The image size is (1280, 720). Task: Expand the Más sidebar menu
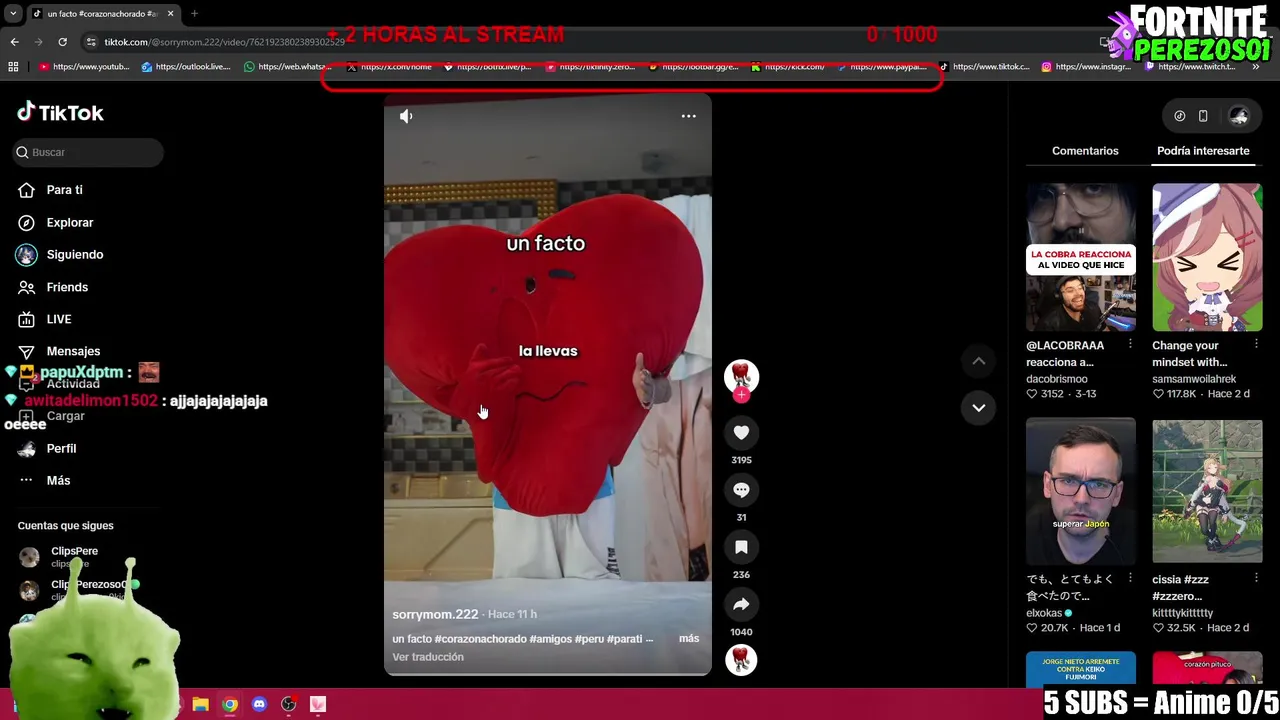pos(58,480)
